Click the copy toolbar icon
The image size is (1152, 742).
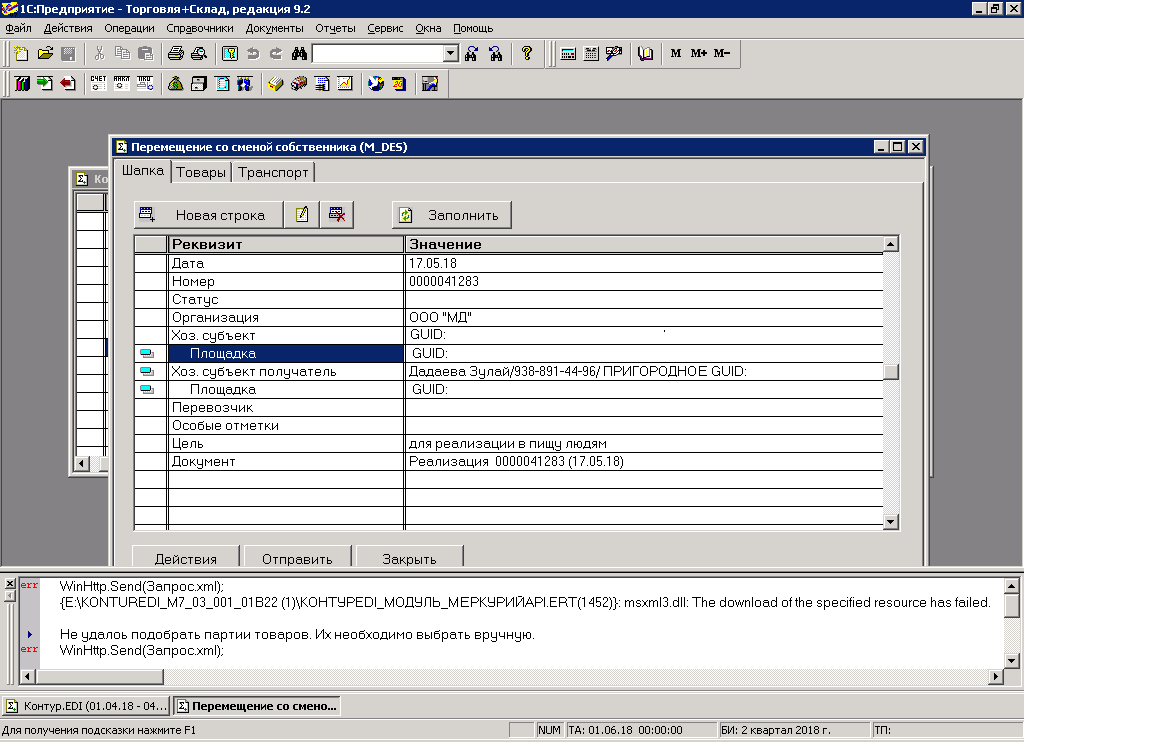point(123,54)
